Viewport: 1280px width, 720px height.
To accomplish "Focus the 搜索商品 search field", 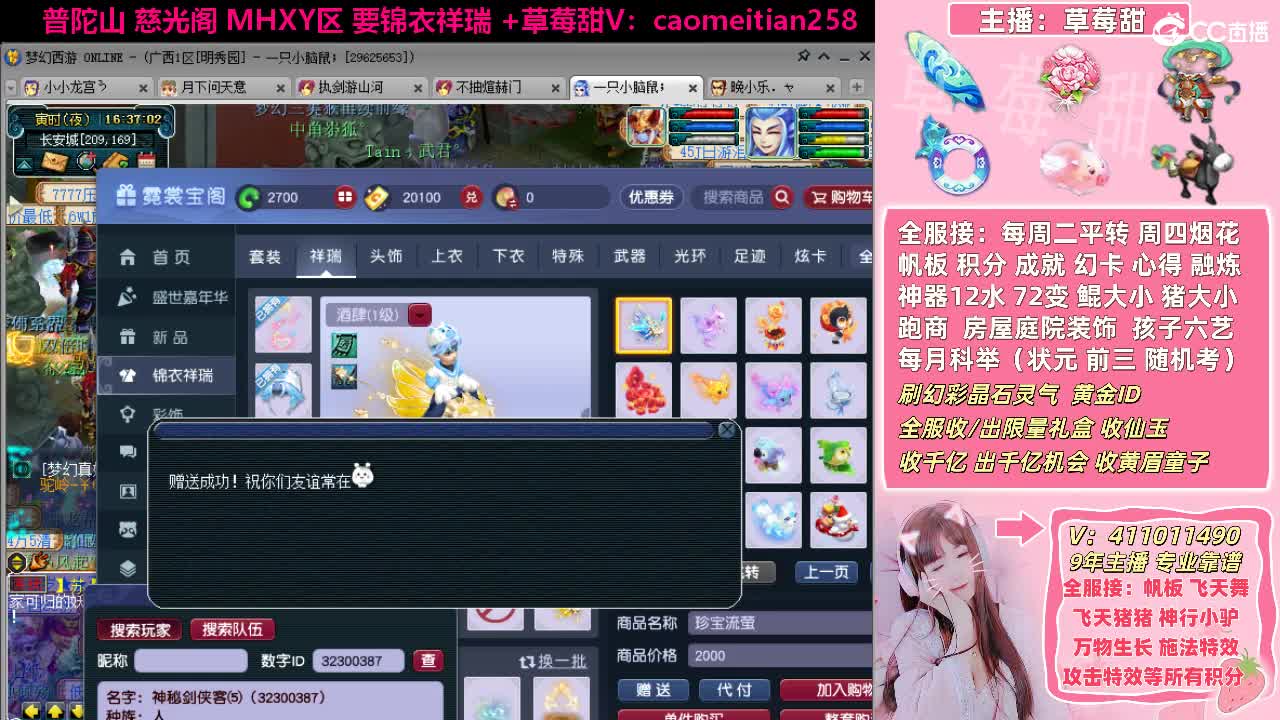I will 733,197.
